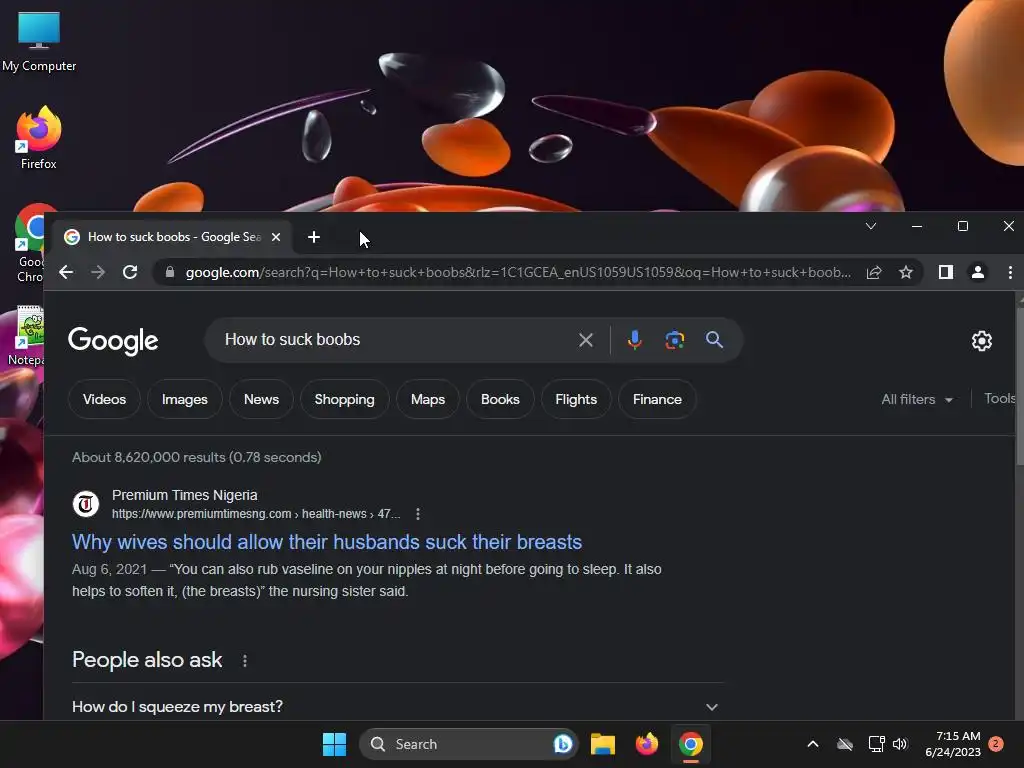
Task: Select the Firefox desktop shortcut
Action: point(39,138)
